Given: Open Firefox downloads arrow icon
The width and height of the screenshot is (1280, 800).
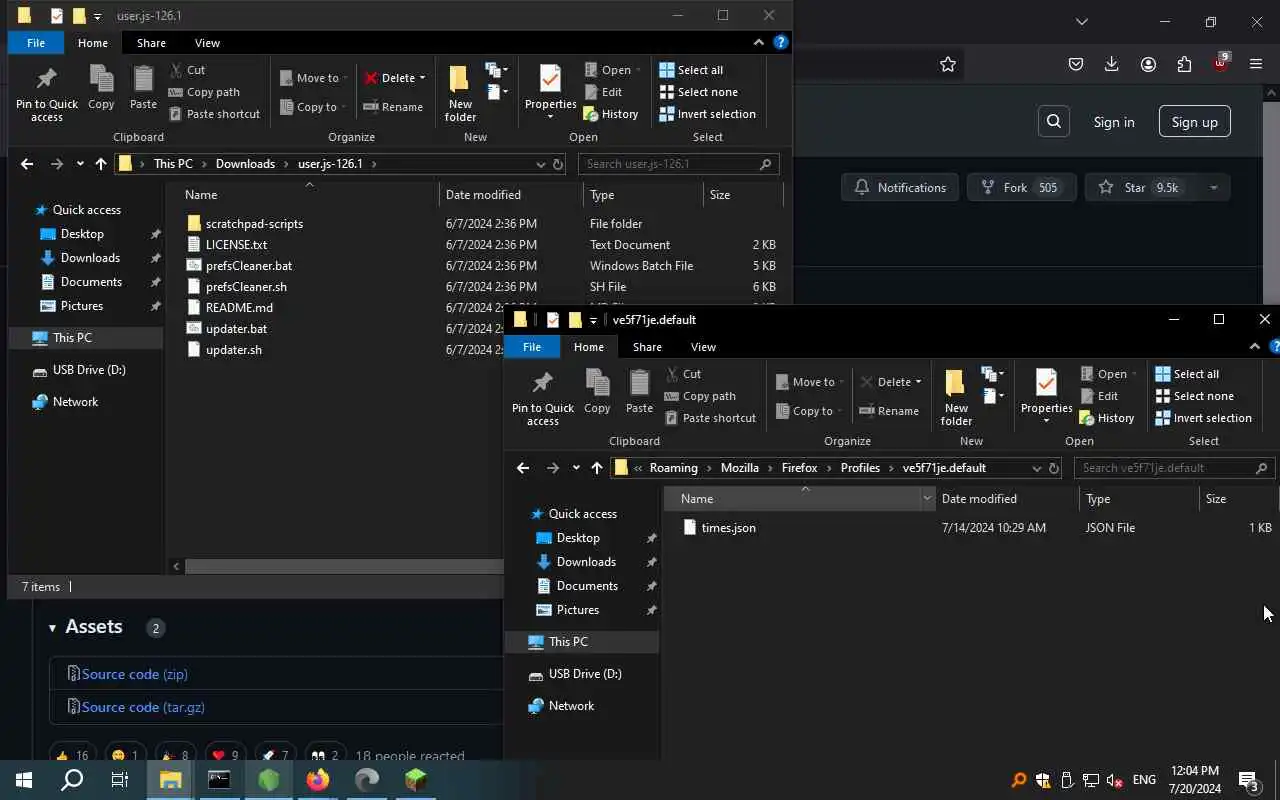Looking at the screenshot, I should (1112, 64).
